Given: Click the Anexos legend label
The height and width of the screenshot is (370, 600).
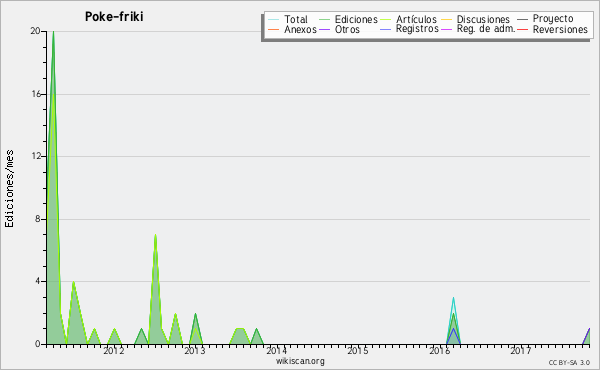Looking at the screenshot, I should pyautogui.click(x=300, y=29).
